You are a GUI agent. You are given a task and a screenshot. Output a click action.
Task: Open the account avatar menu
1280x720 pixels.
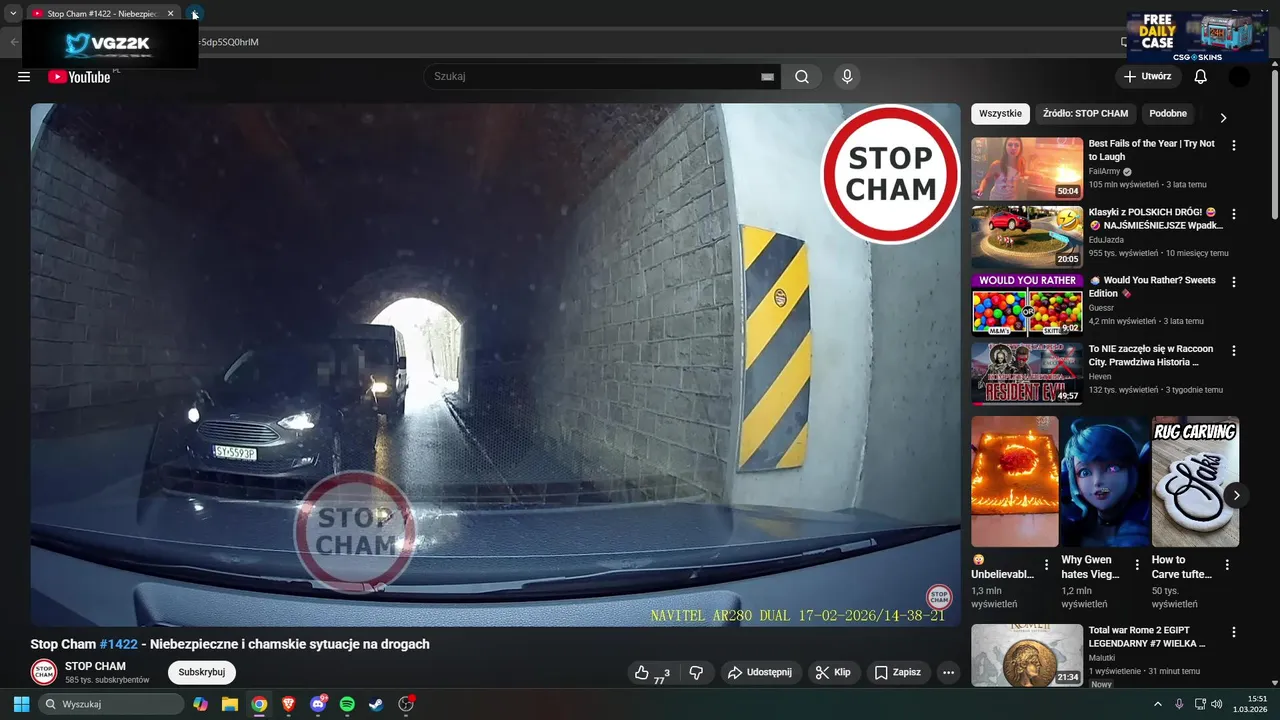click(1239, 77)
